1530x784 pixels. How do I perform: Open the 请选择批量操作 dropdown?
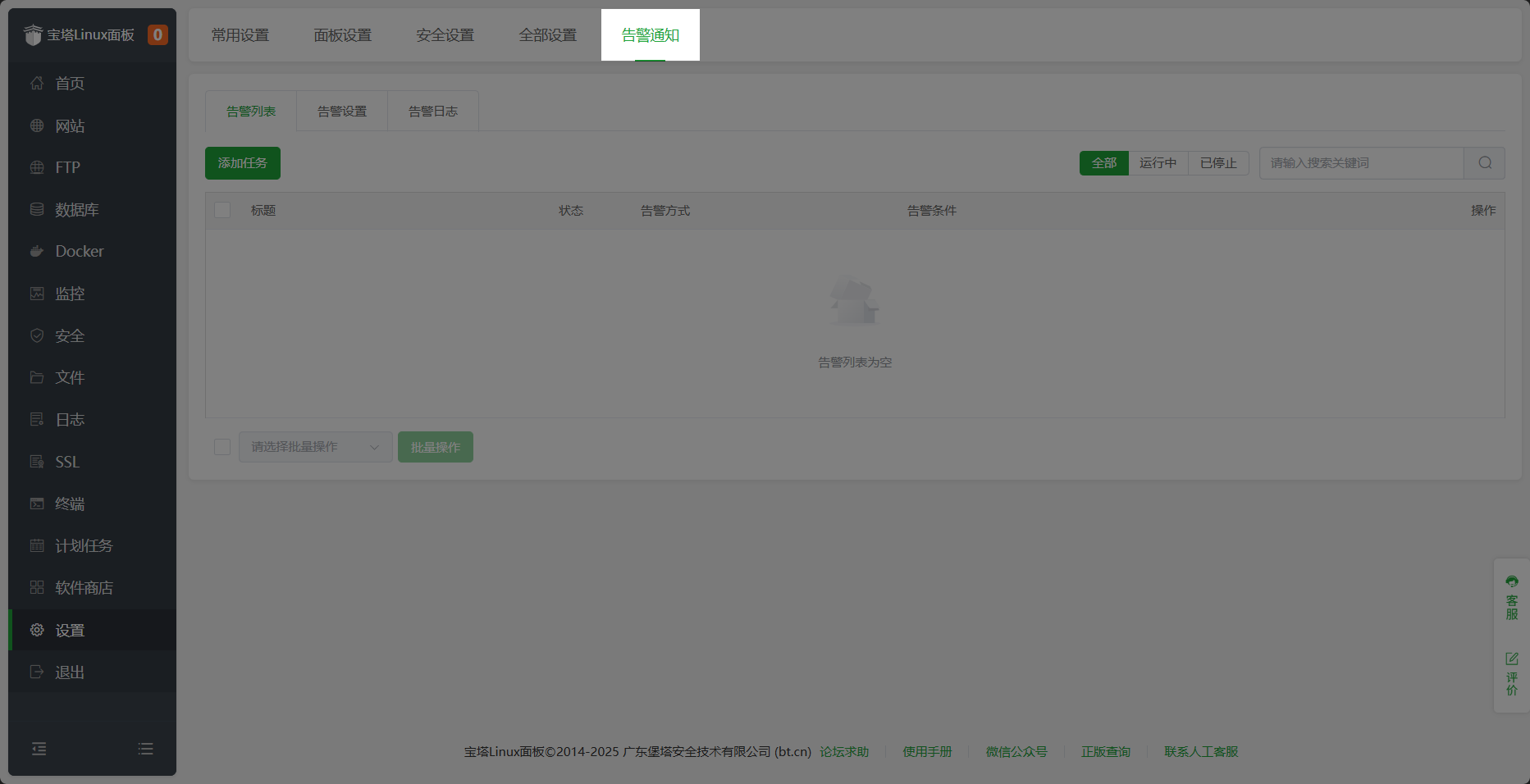(x=315, y=446)
